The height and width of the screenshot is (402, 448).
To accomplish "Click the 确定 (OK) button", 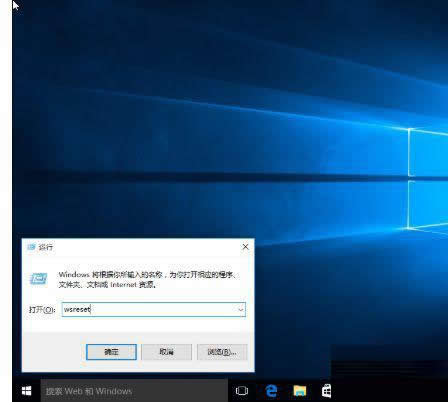I will click(111, 352).
